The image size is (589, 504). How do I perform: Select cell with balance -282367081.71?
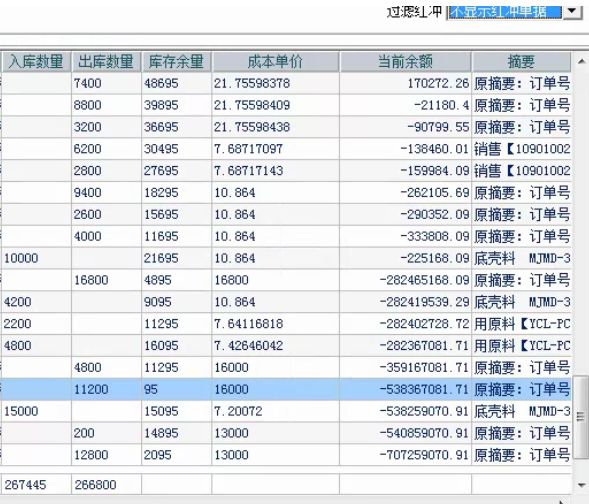[x=405, y=345]
